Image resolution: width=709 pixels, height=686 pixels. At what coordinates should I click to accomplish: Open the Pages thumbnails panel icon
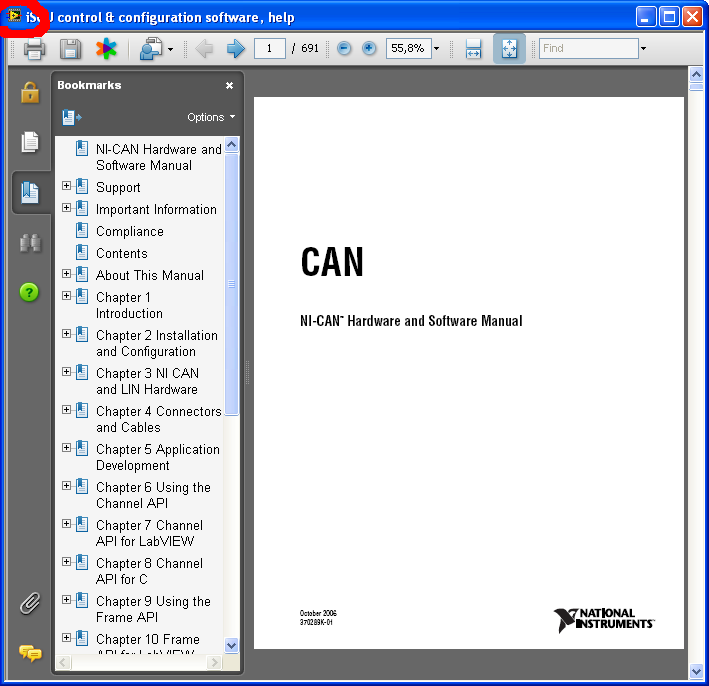coord(30,142)
